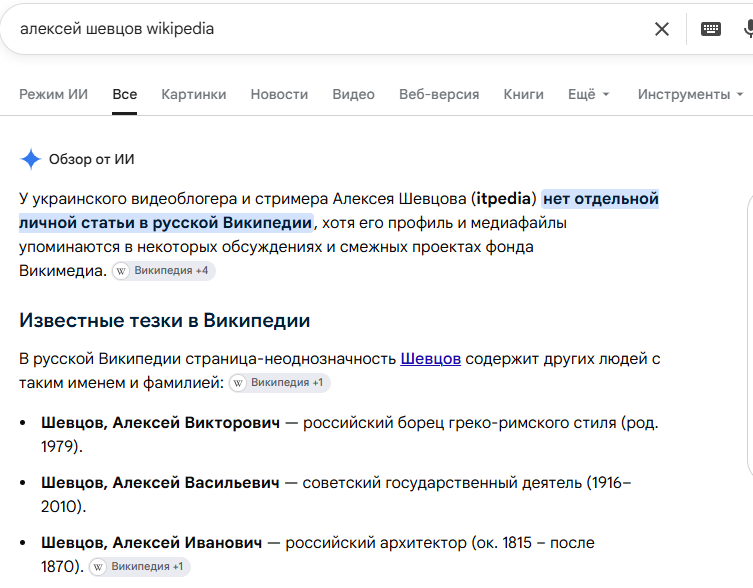The width and height of the screenshot is (753, 588).
Task: Open the Новости tab
Action: (279, 94)
